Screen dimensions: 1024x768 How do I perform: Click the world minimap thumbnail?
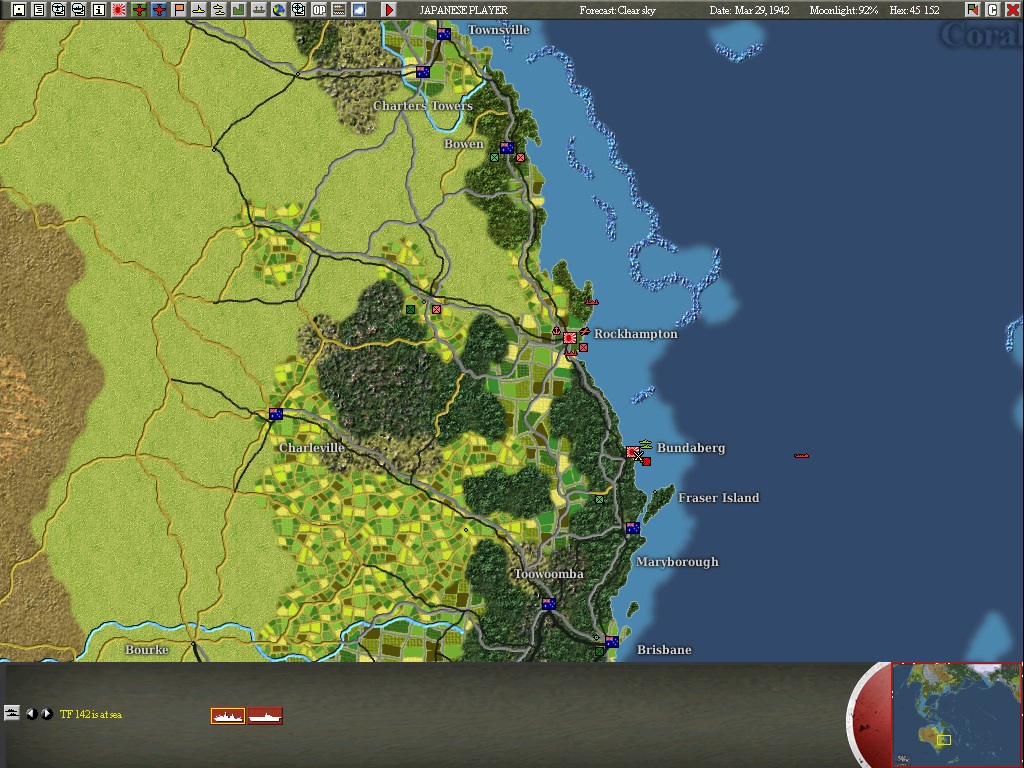956,714
